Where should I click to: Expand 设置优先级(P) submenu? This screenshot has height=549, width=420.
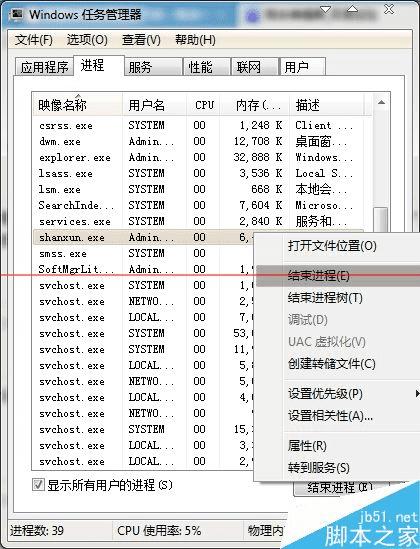(x=337, y=394)
